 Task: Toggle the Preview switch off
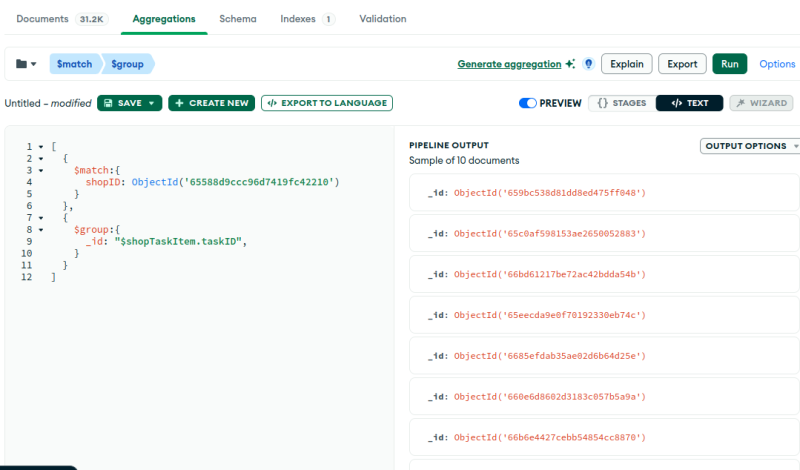click(527, 103)
